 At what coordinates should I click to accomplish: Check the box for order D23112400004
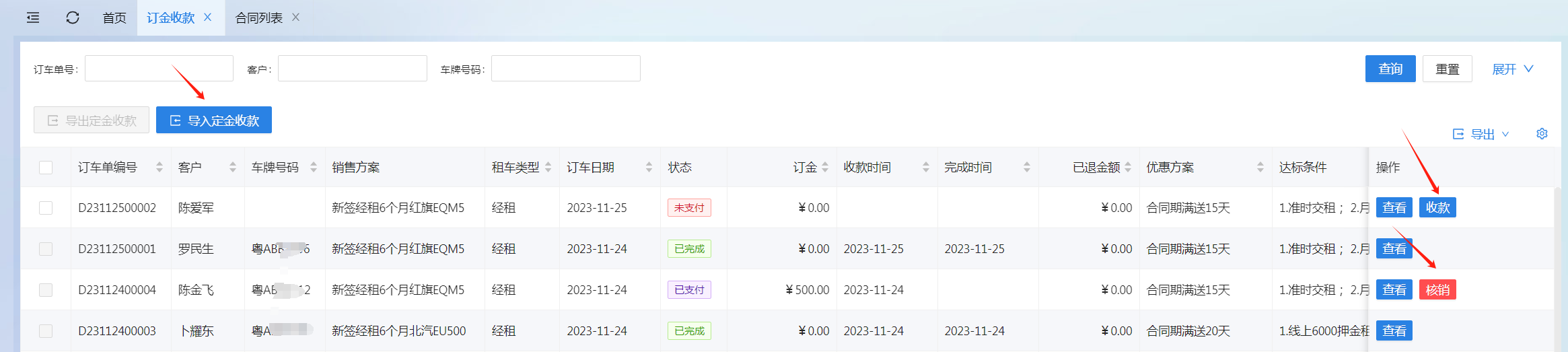pos(46,290)
